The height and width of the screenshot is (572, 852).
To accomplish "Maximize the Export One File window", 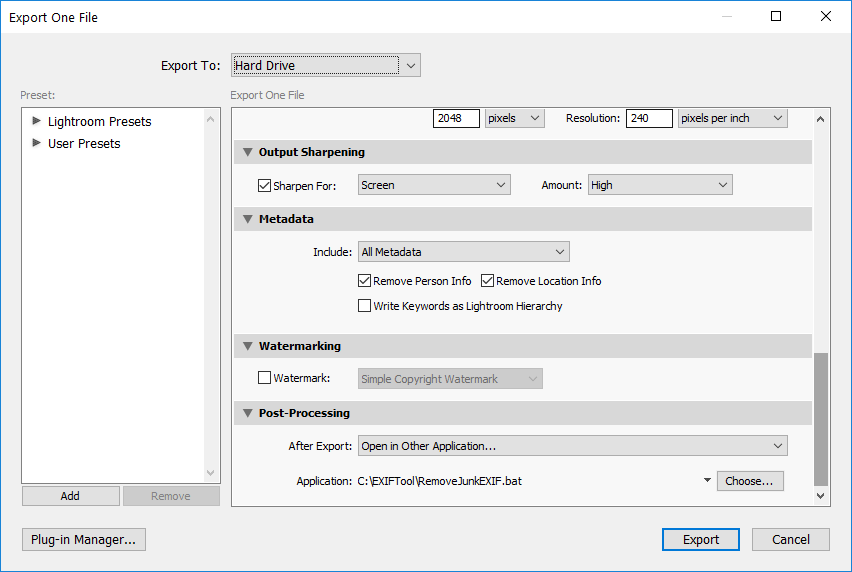I will [776, 16].
